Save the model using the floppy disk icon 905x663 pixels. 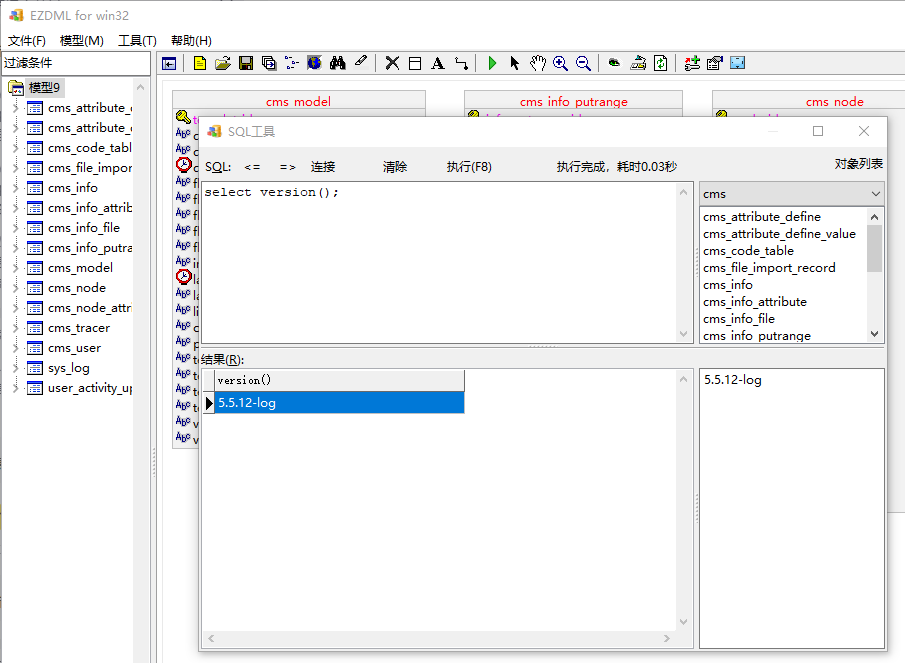coord(246,63)
